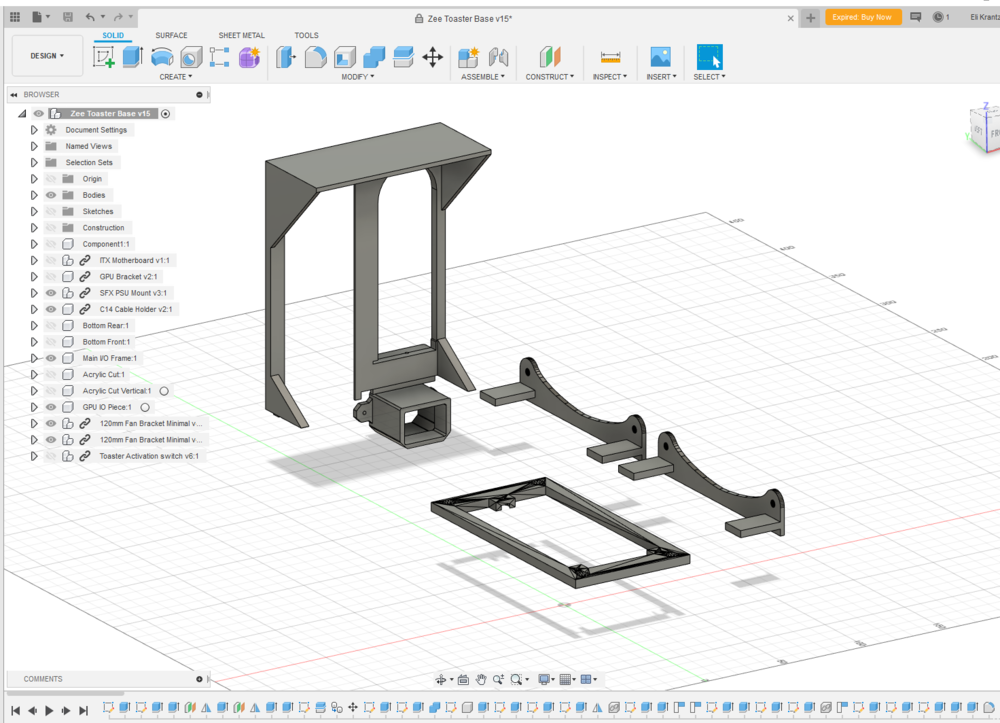Toggle visibility of Main I/O Frame:1

click(x=51, y=358)
